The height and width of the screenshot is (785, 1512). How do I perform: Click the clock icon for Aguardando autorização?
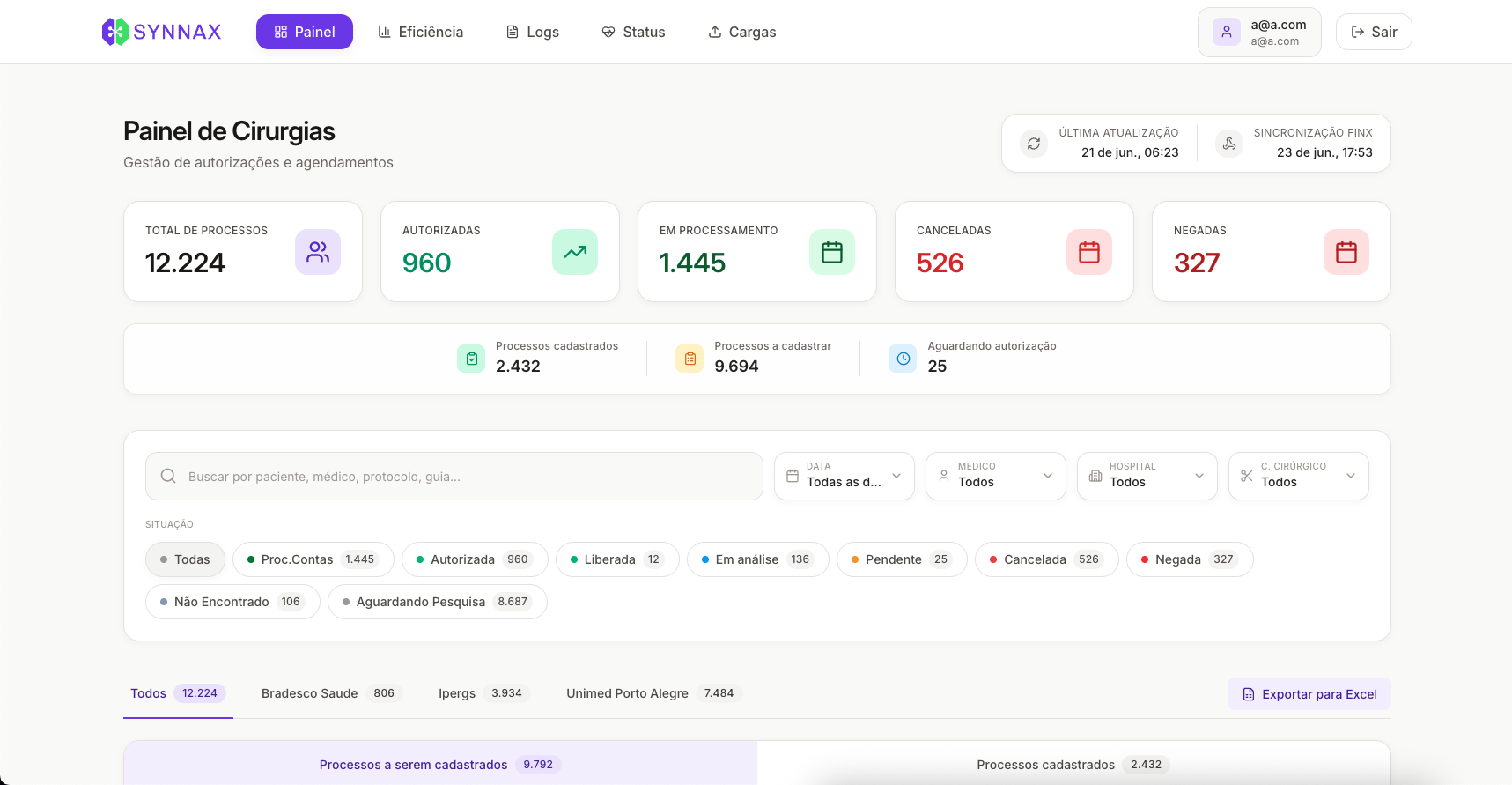(903, 359)
